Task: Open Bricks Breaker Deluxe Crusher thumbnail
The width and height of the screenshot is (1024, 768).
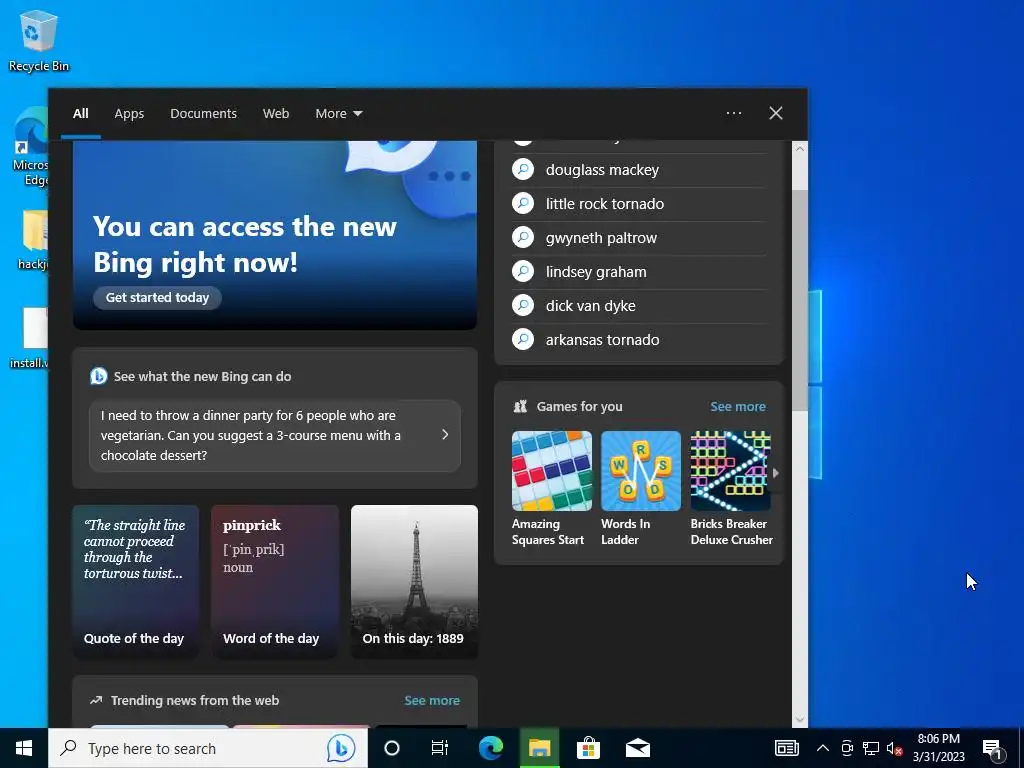Action: (x=730, y=470)
